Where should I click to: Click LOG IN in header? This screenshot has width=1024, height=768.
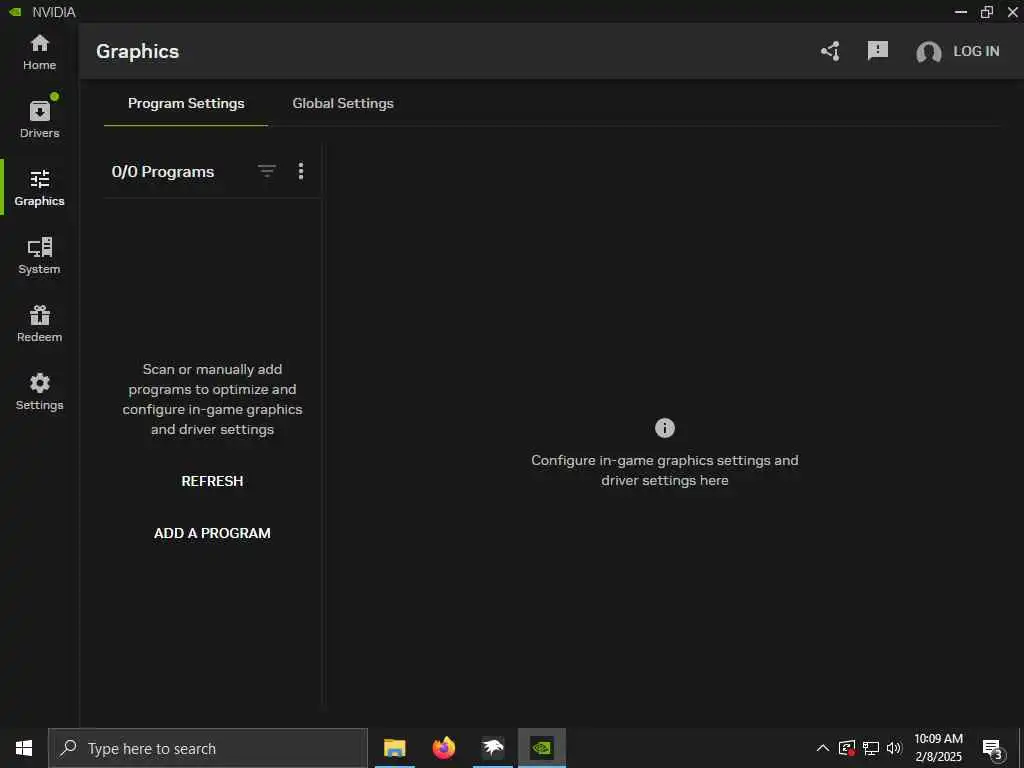[976, 51]
